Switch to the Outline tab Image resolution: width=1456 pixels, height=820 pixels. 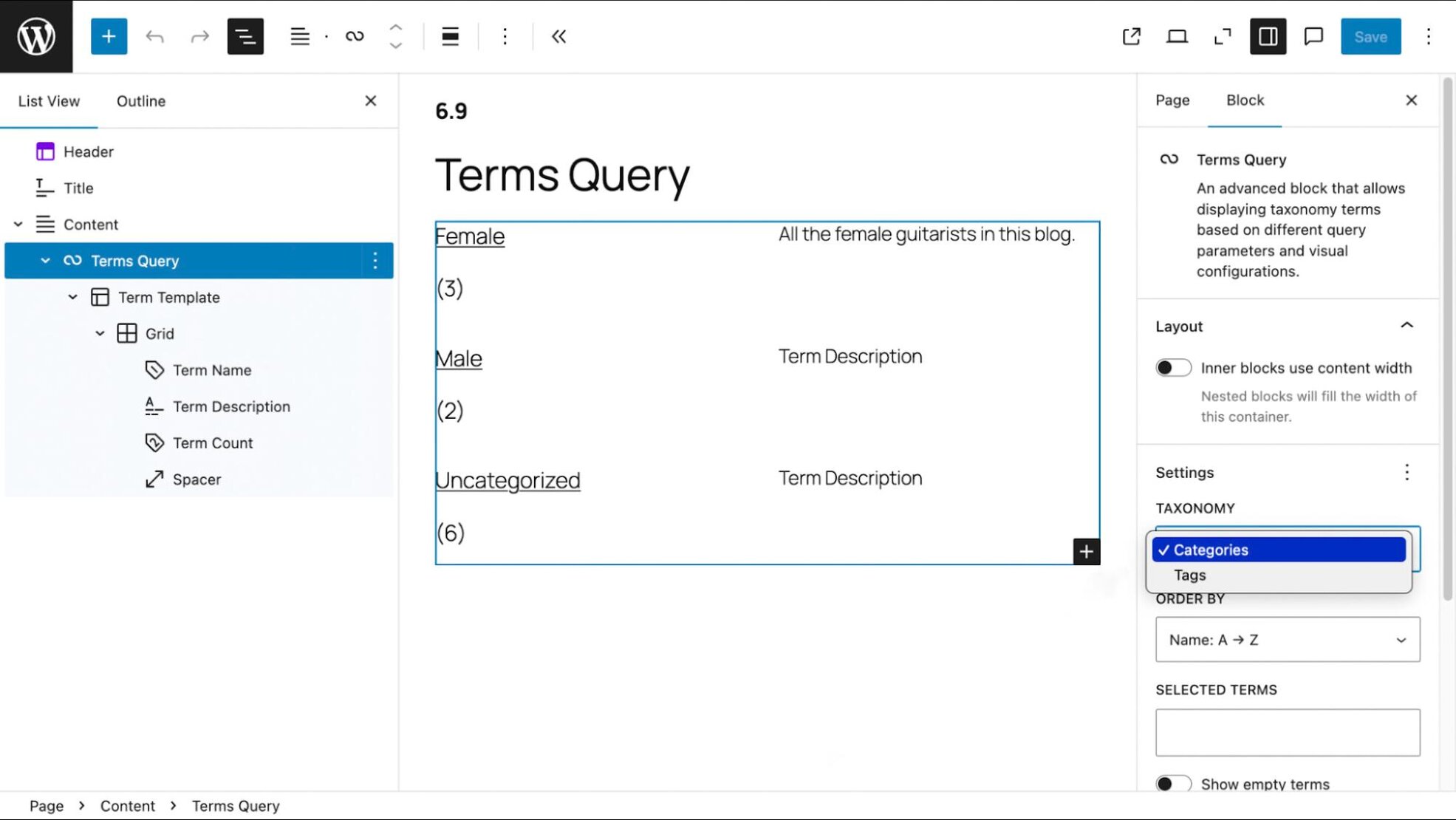point(140,100)
